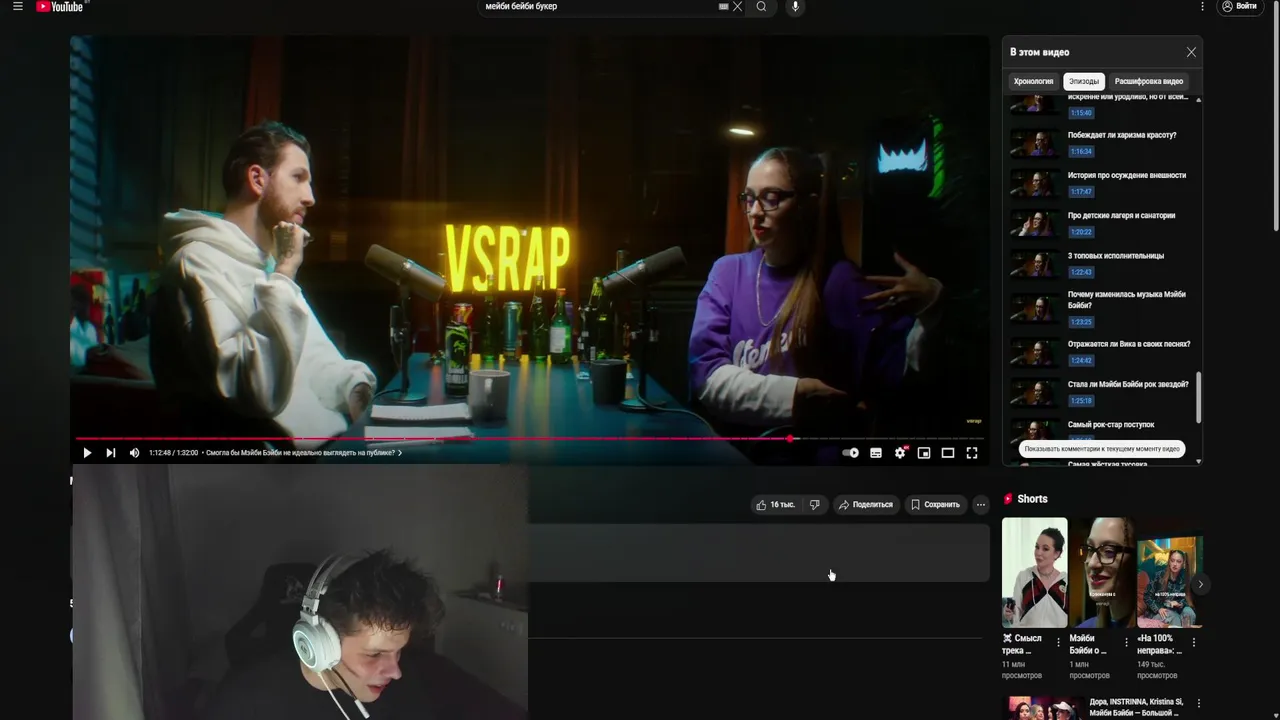The width and height of the screenshot is (1280, 720).
Task: Click the search magnifier button
Action: point(761,6)
